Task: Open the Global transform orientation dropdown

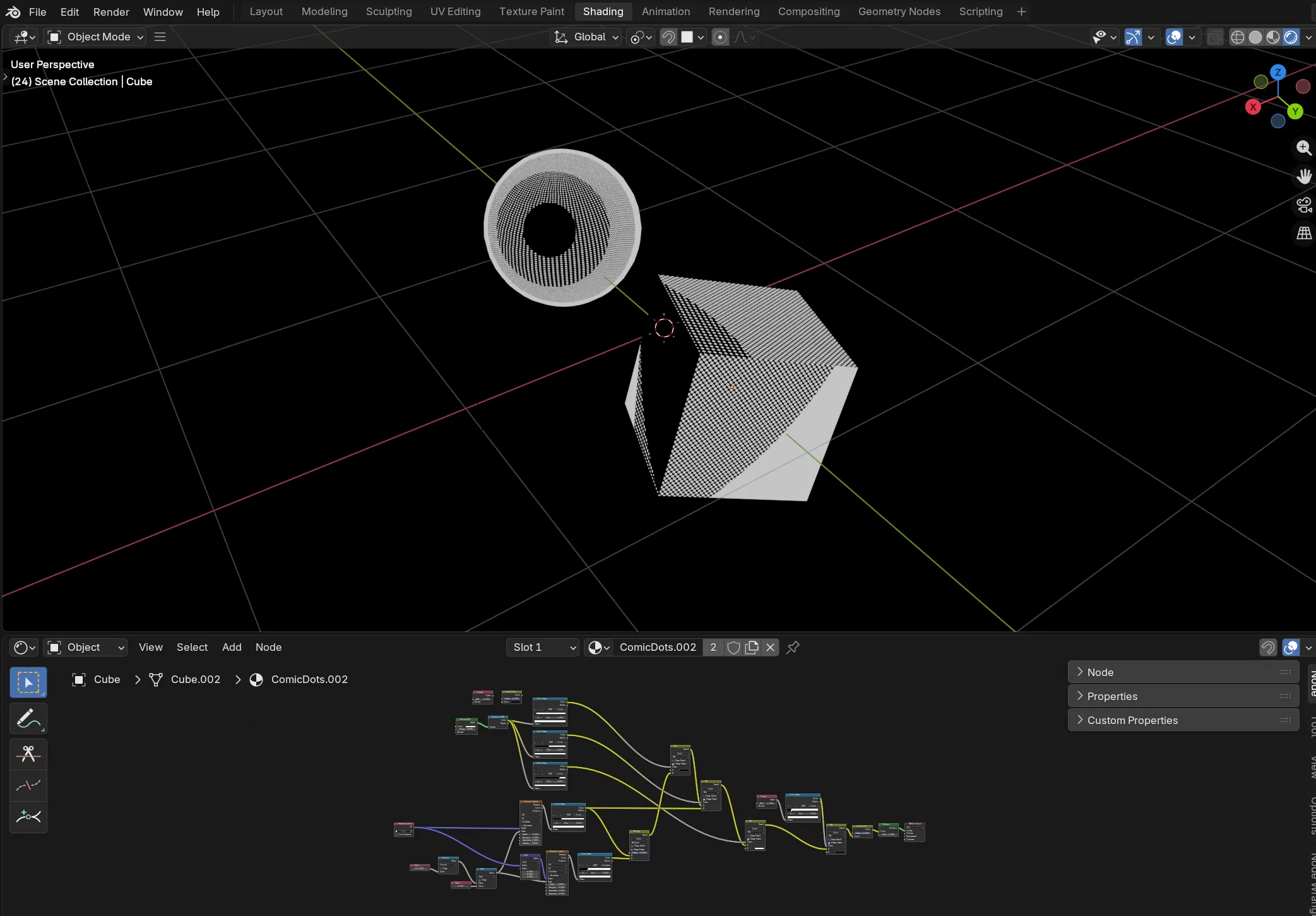Action: point(584,37)
